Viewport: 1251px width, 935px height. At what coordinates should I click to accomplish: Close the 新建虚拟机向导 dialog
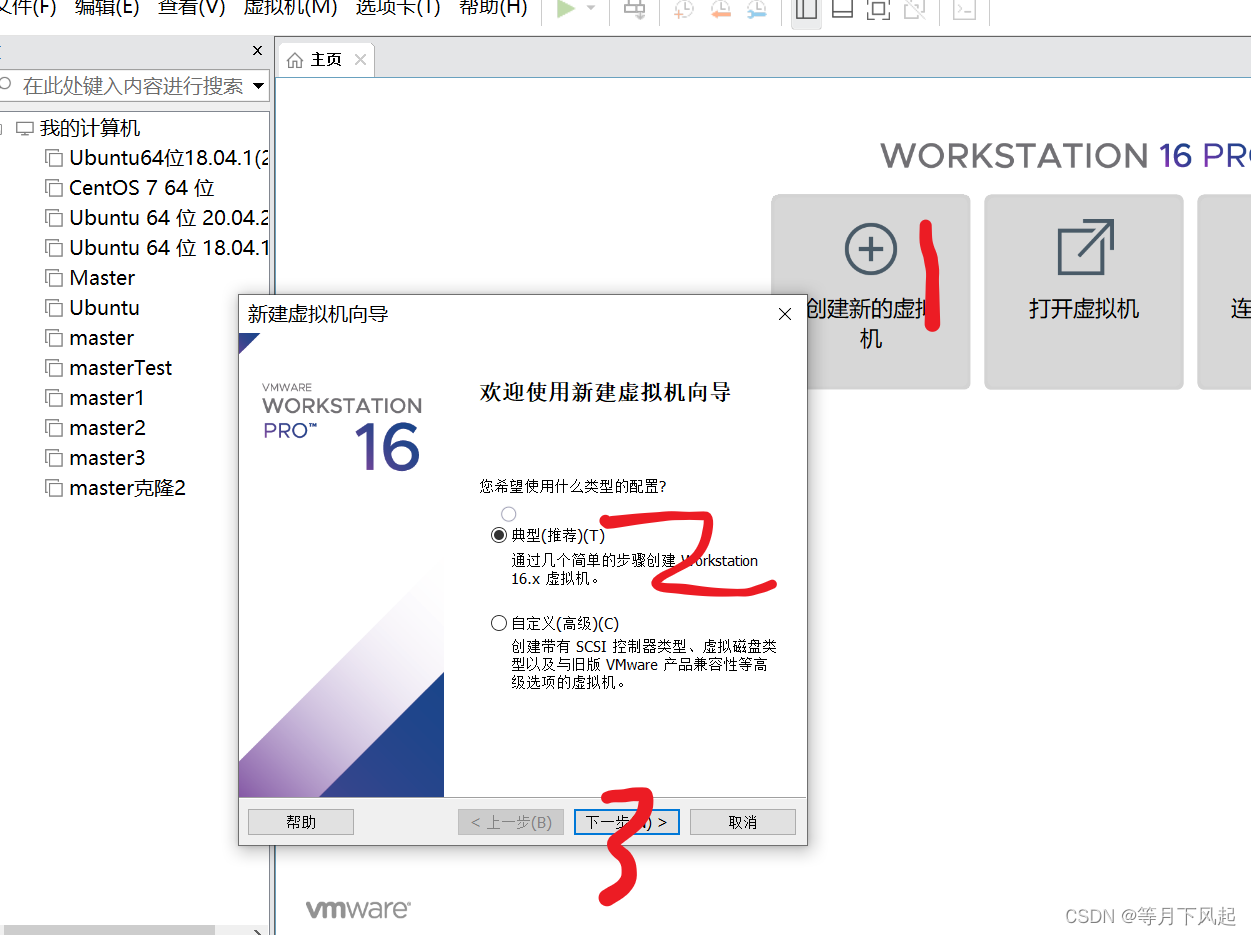pyautogui.click(x=785, y=314)
